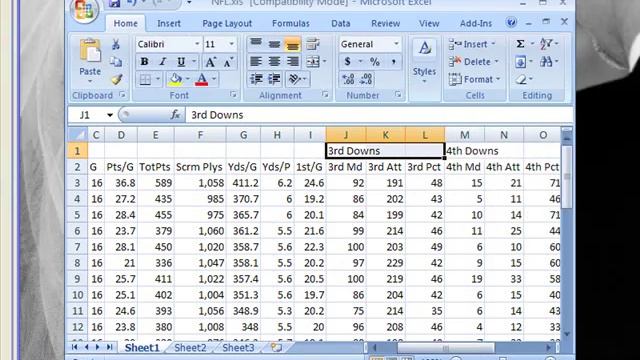Apply Comma Style format
Screen dimensions: 640x360
point(393,62)
